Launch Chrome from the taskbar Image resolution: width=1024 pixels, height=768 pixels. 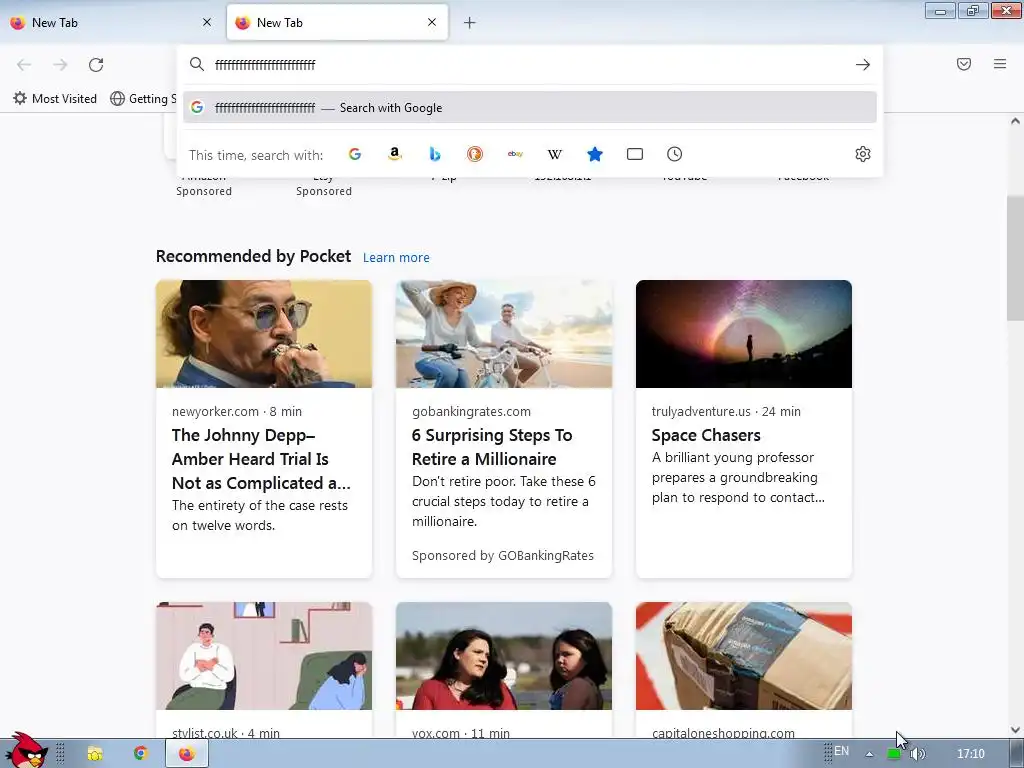click(140, 753)
